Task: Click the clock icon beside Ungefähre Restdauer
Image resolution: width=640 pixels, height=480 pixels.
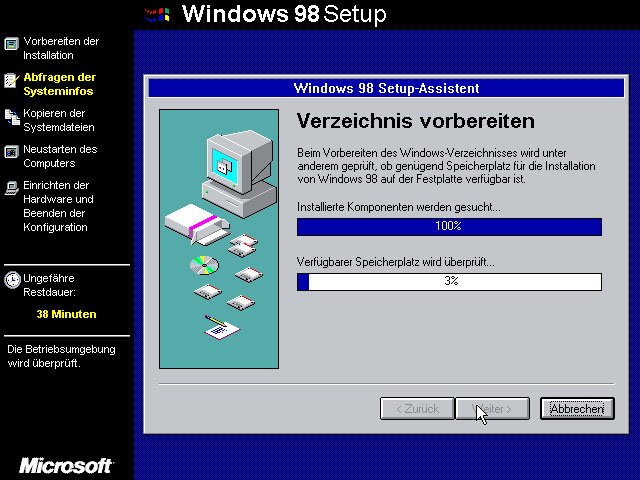Action: point(12,280)
